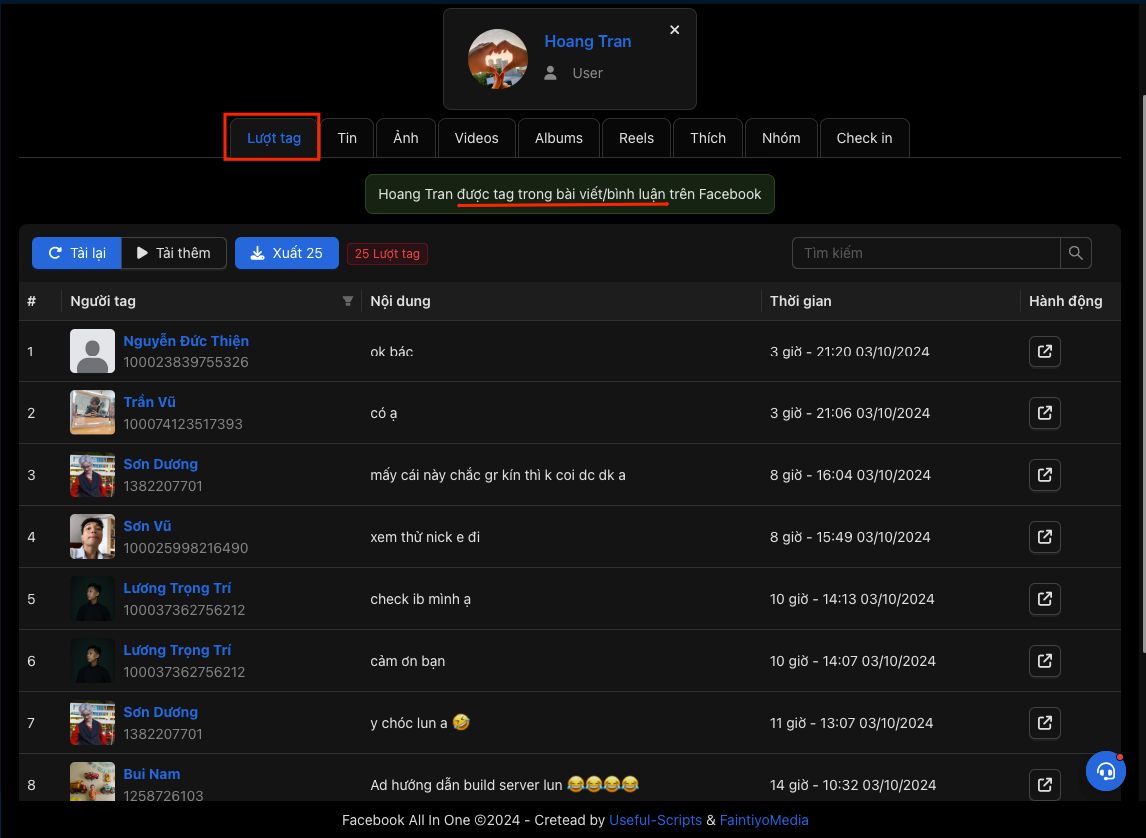Viewport: 1146px width, 838px height.
Task: Switch to the Tin tab
Action: click(347, 138)
